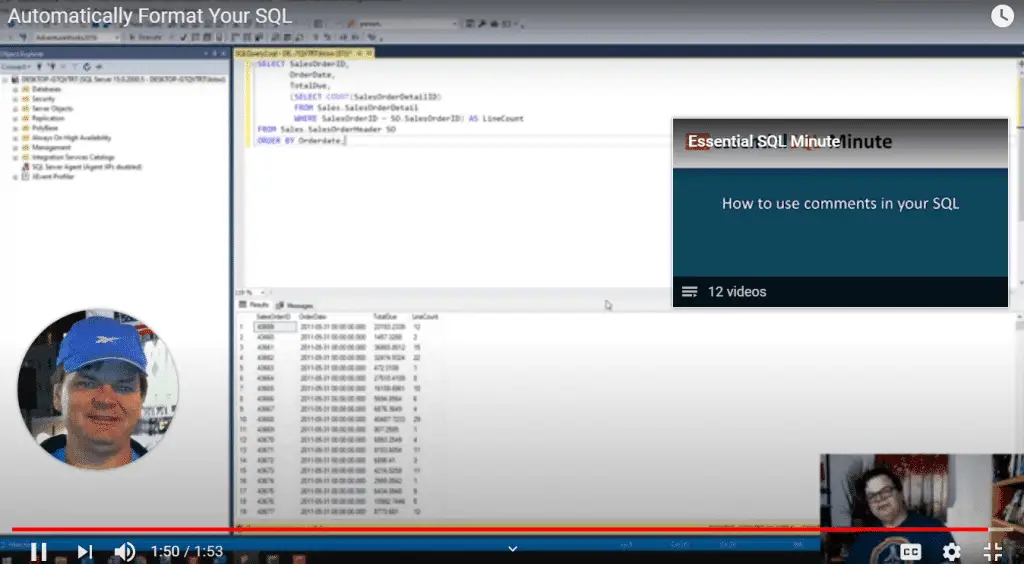Click the Watch later clock icon

tap(1002, 16)
